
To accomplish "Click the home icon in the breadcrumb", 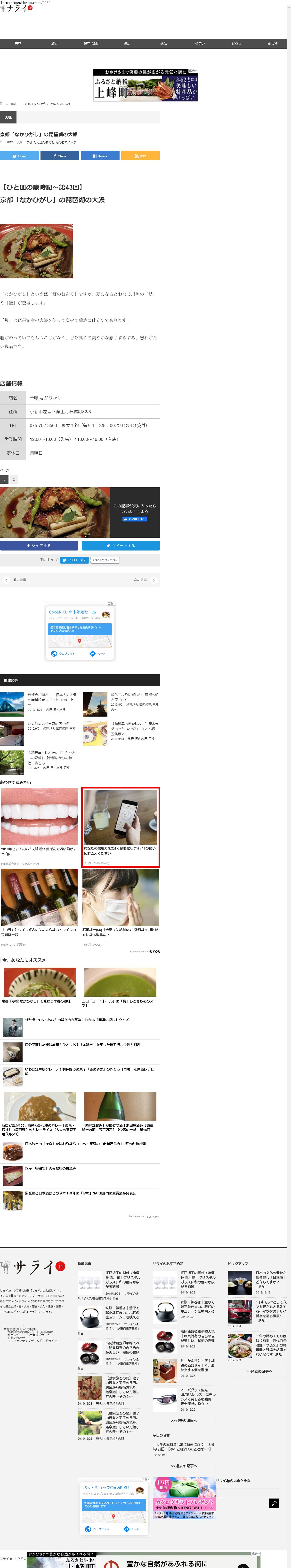I will pos(2,103).
